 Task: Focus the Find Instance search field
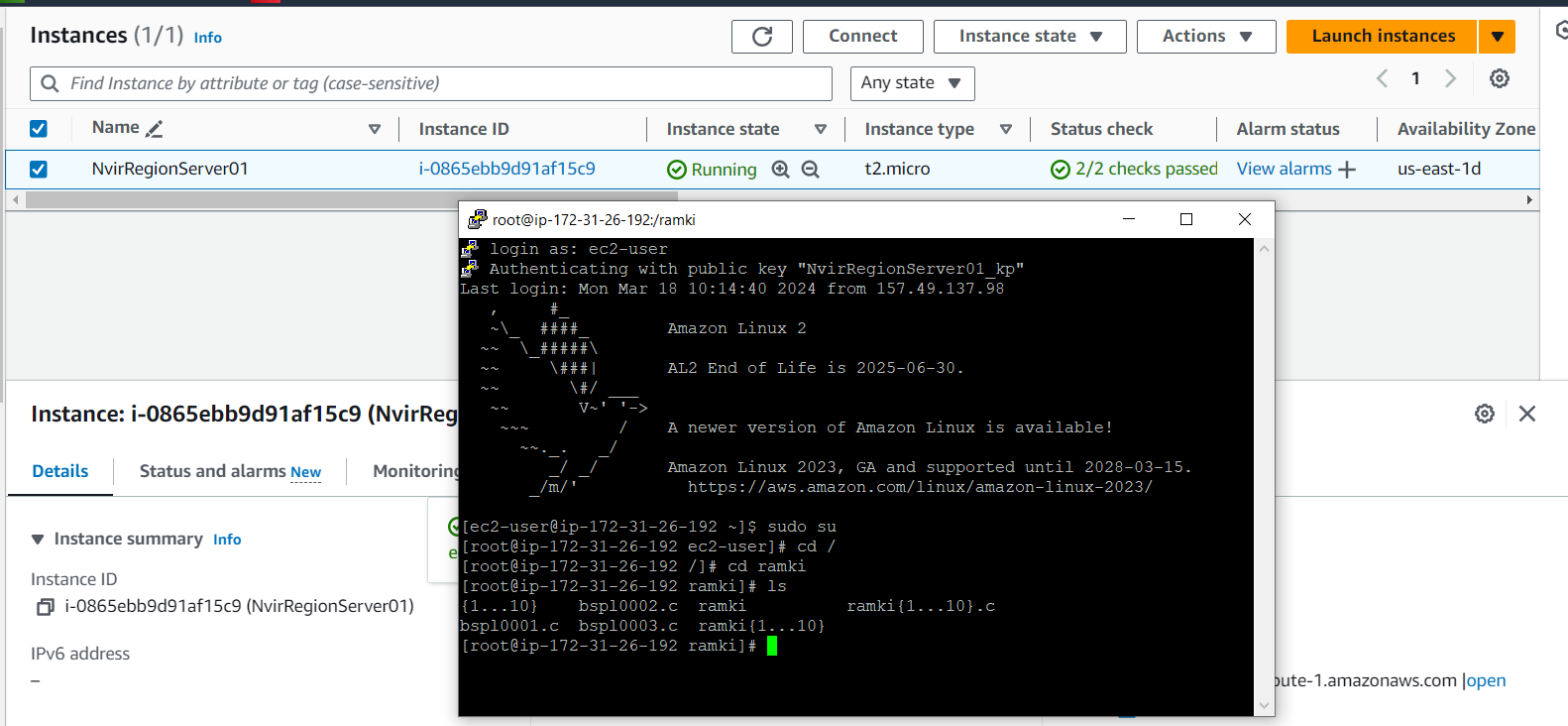coord(431,83)
